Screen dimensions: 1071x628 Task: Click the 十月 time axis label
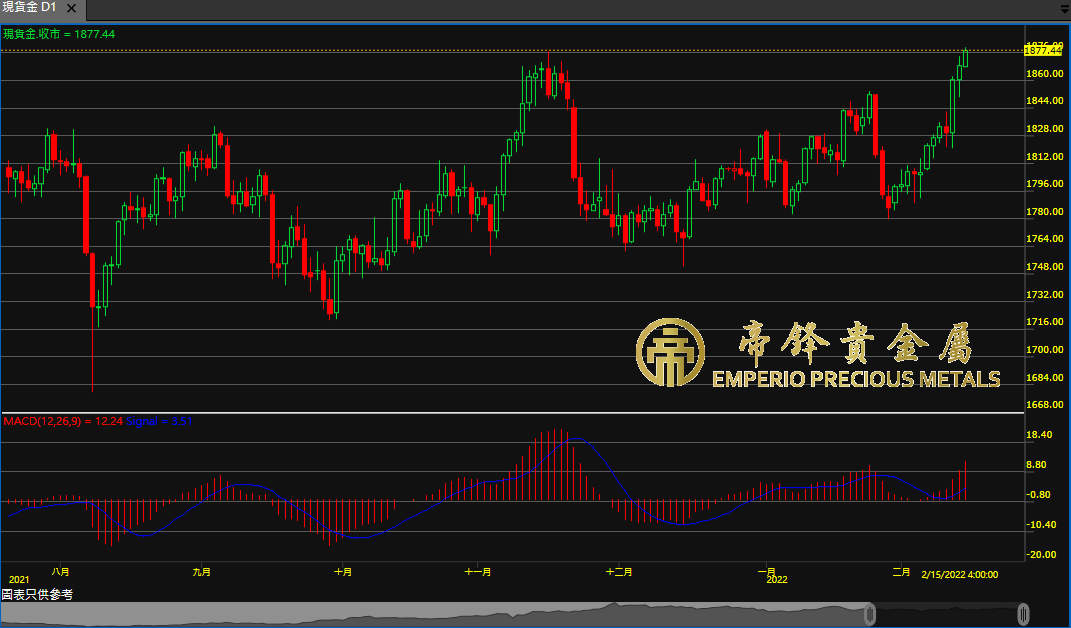[x=343, y=571]
